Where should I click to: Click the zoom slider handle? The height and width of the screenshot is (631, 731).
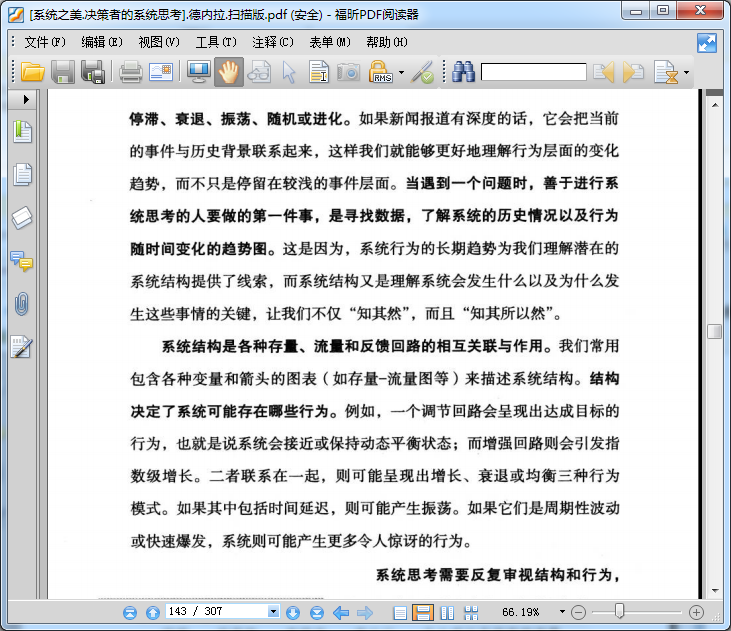[619, 611]
